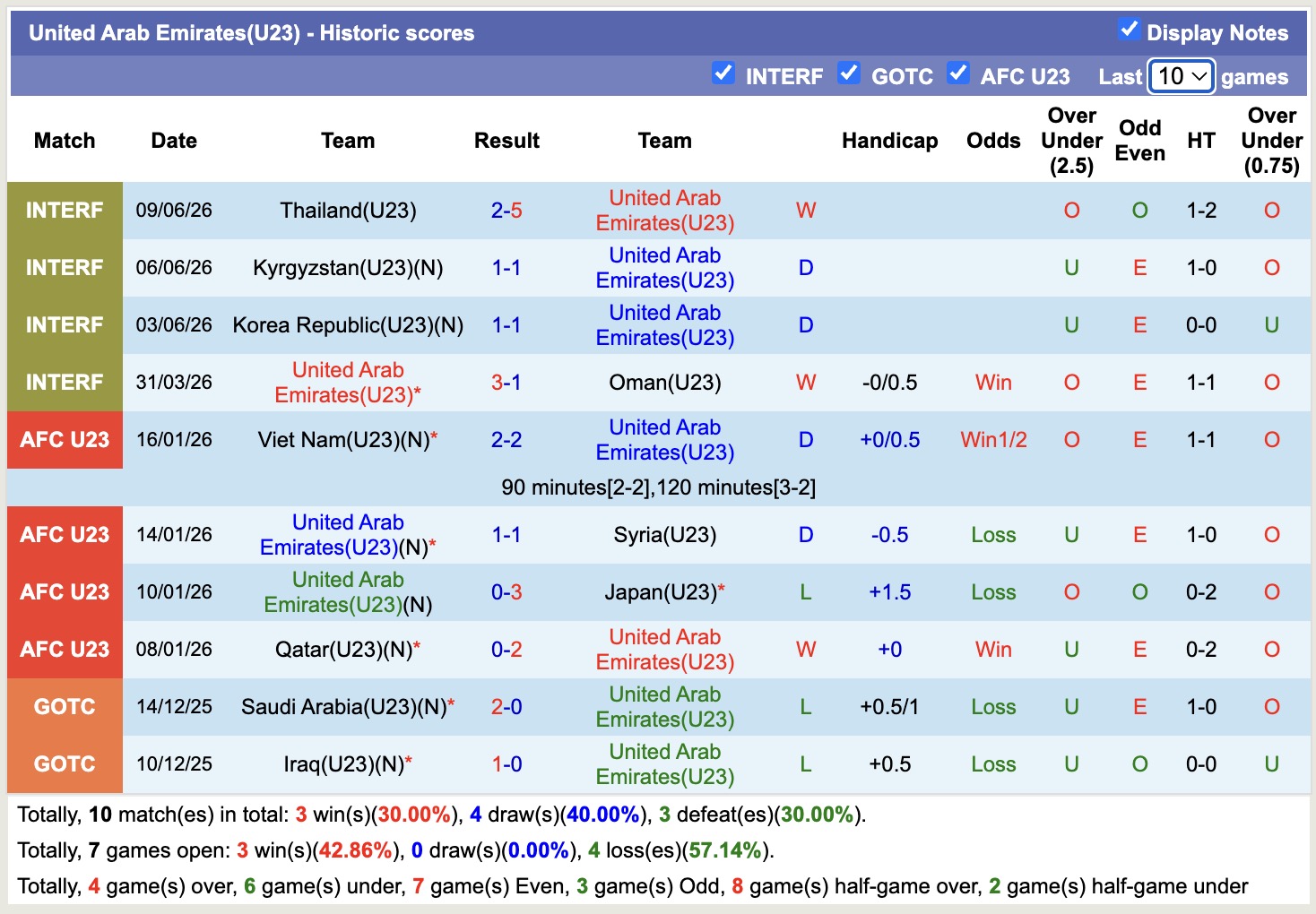Click the 30.00% win percentage in totals

tap(414, 815)
